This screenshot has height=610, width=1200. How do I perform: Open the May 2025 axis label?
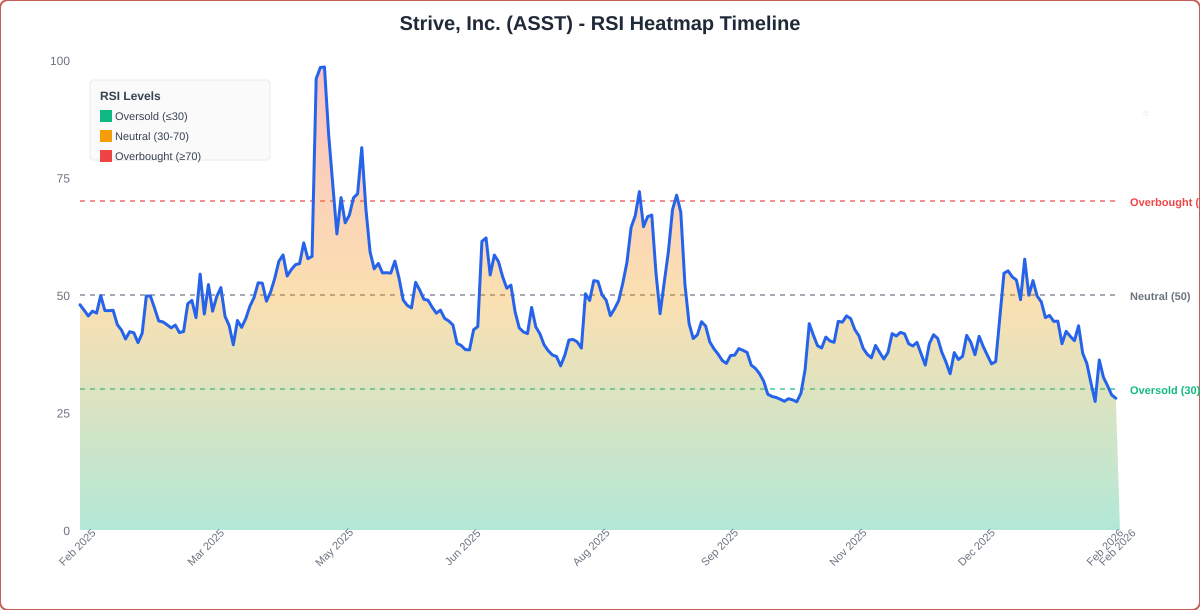(x=333, y=545)
